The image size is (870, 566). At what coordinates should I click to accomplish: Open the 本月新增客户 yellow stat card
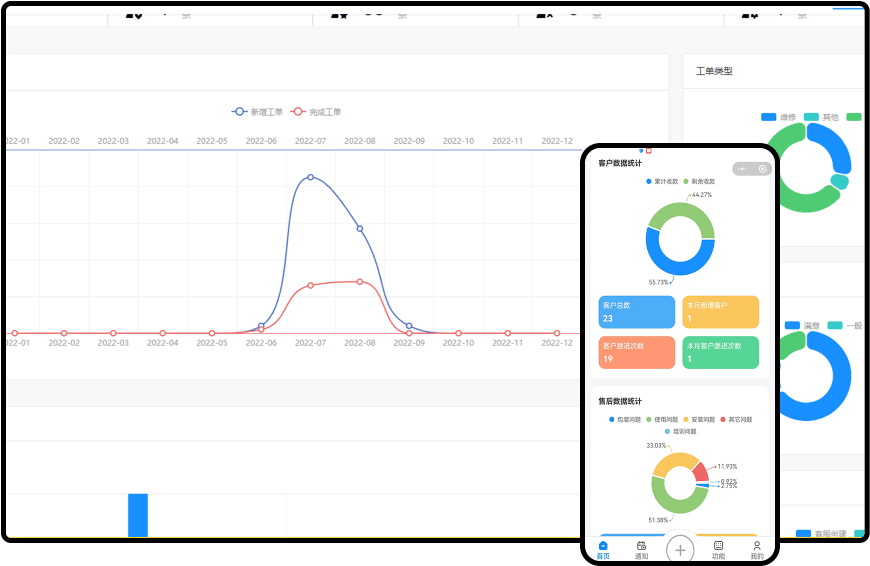[720, 312]
